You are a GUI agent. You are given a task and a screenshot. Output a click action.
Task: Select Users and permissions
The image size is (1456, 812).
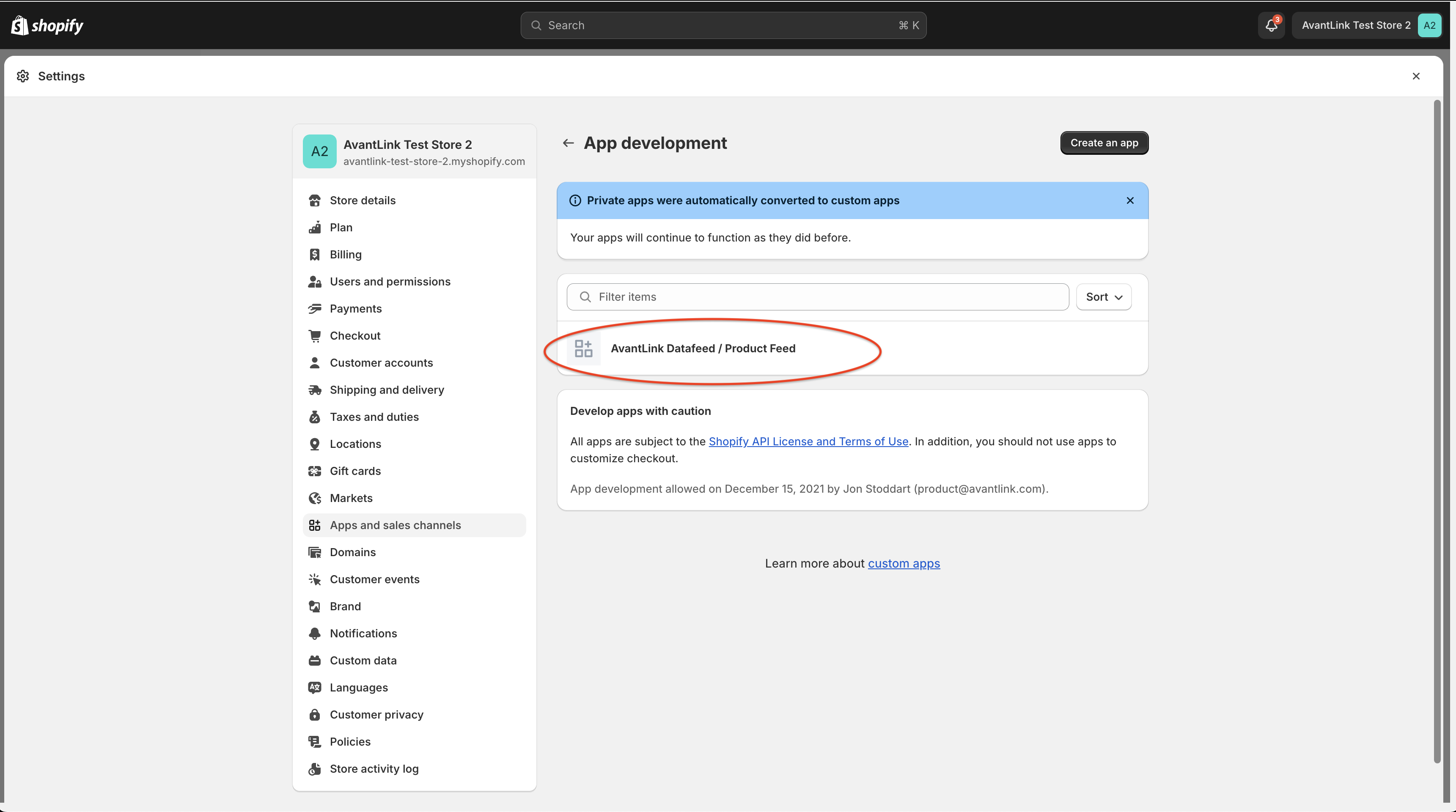[414, 282]
